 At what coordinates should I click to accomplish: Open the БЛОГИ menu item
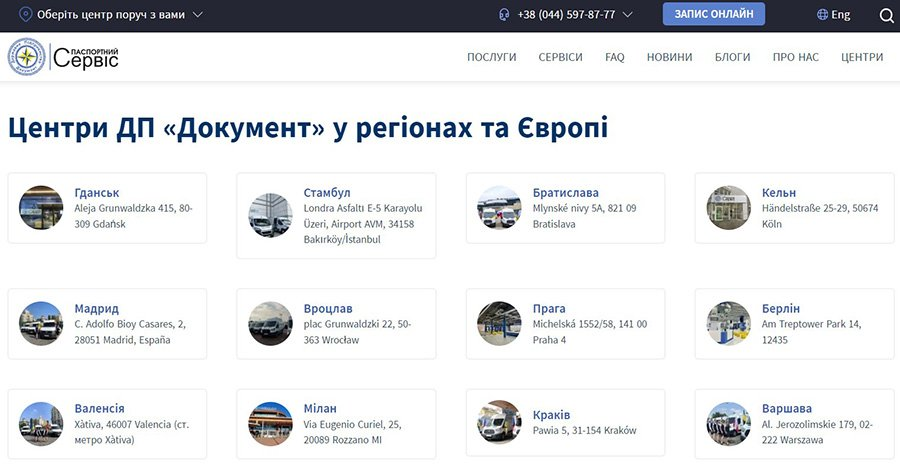732,57
